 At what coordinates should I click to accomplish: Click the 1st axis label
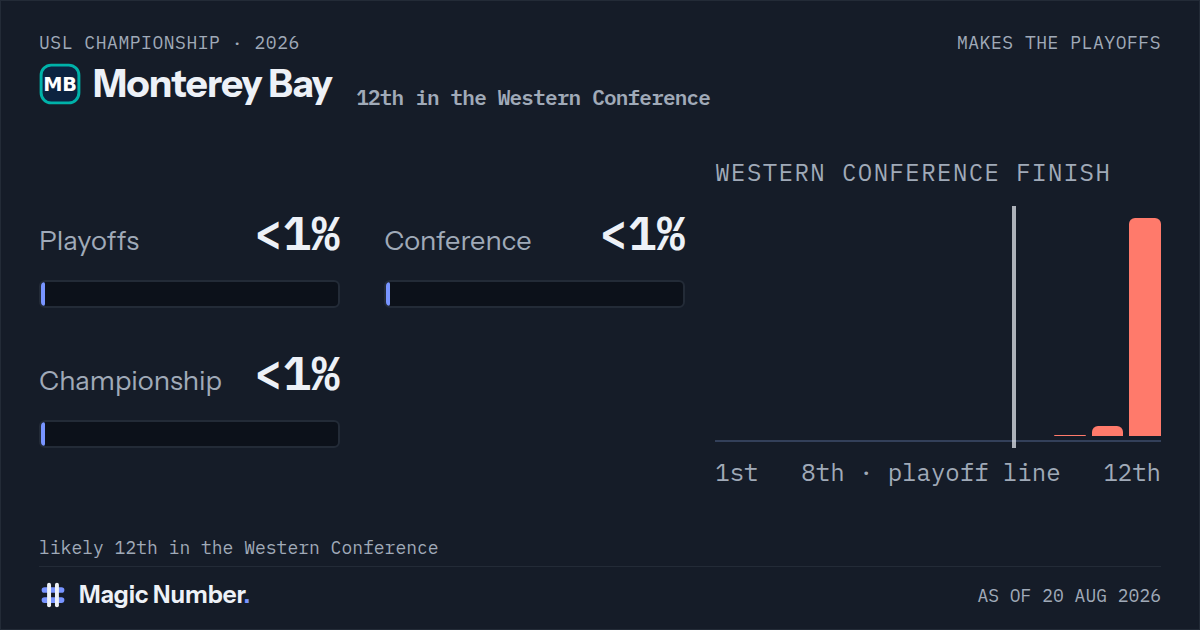tap(737, 473)
